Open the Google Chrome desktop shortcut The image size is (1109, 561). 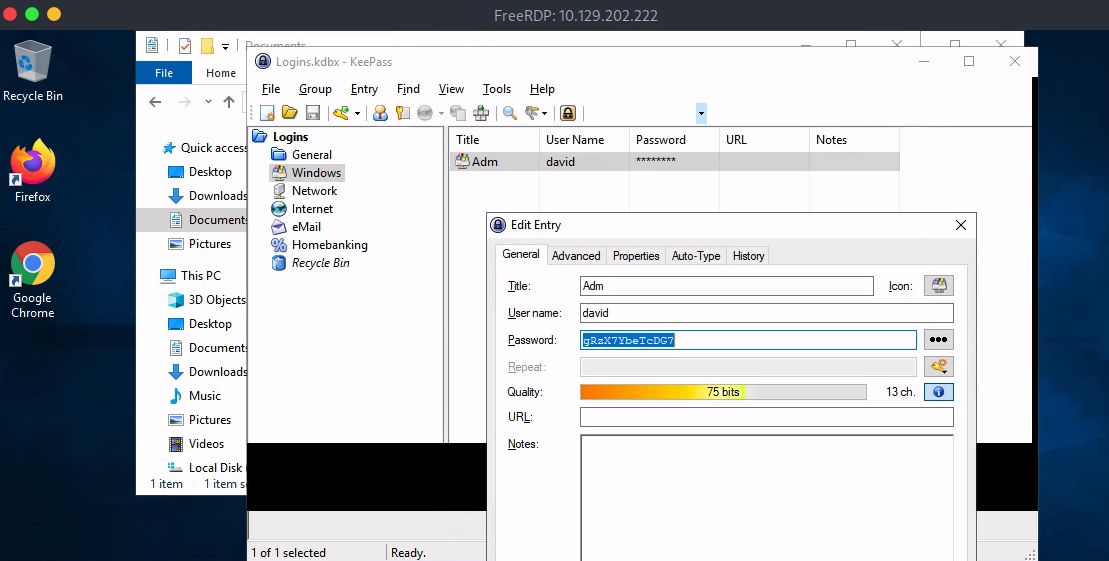click(x=33, y=279)
